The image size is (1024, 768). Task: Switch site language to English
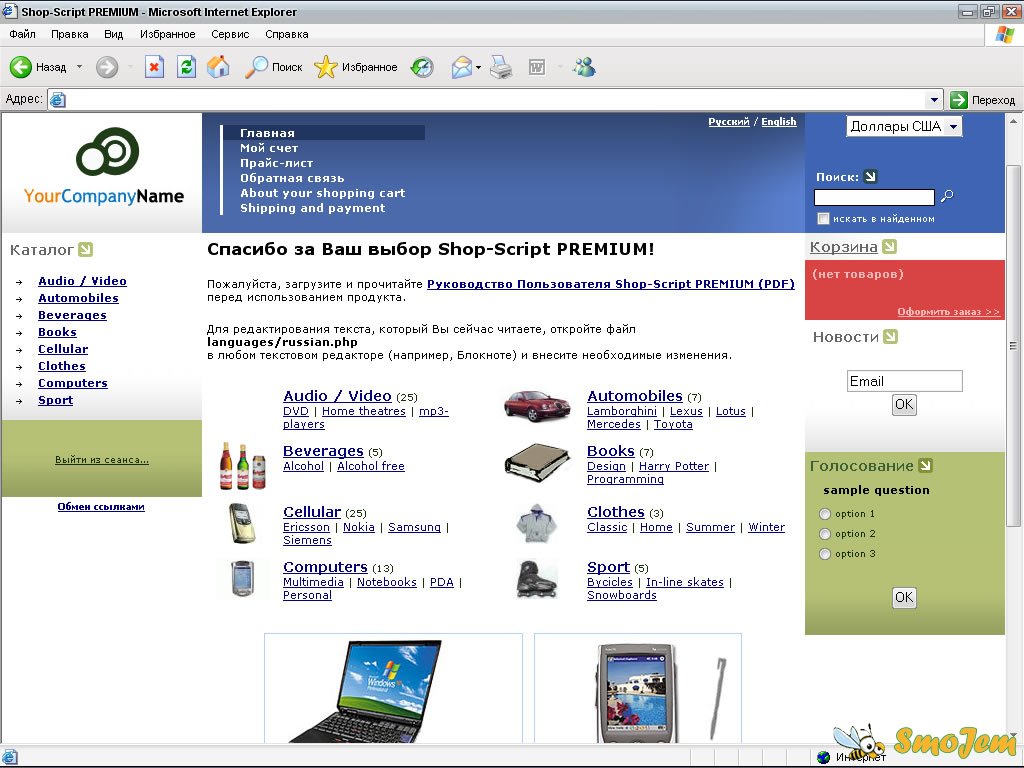click(x=779, y=121)
